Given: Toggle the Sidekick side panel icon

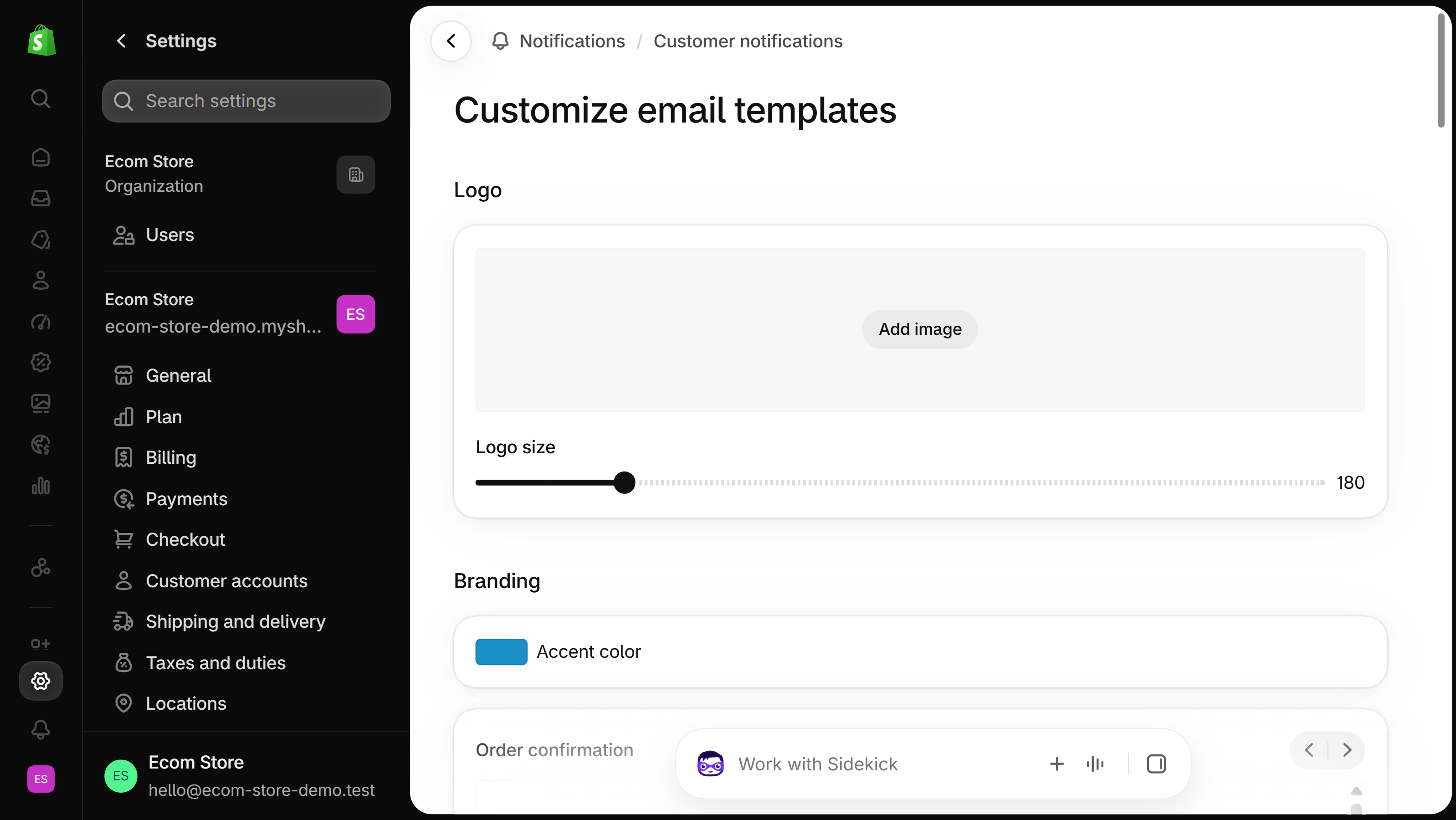Looking at the screenshot, I should 1156,764.
